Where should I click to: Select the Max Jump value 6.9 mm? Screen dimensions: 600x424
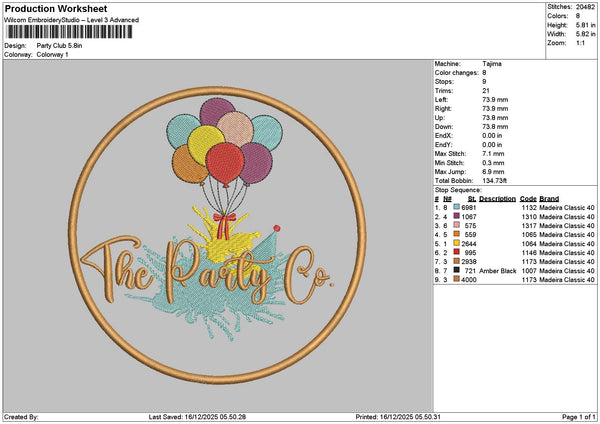point(493,172)
